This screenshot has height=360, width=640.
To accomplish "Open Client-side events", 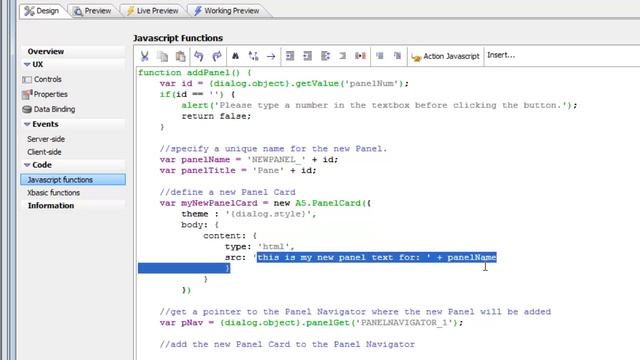I will [x=44, y=152].
